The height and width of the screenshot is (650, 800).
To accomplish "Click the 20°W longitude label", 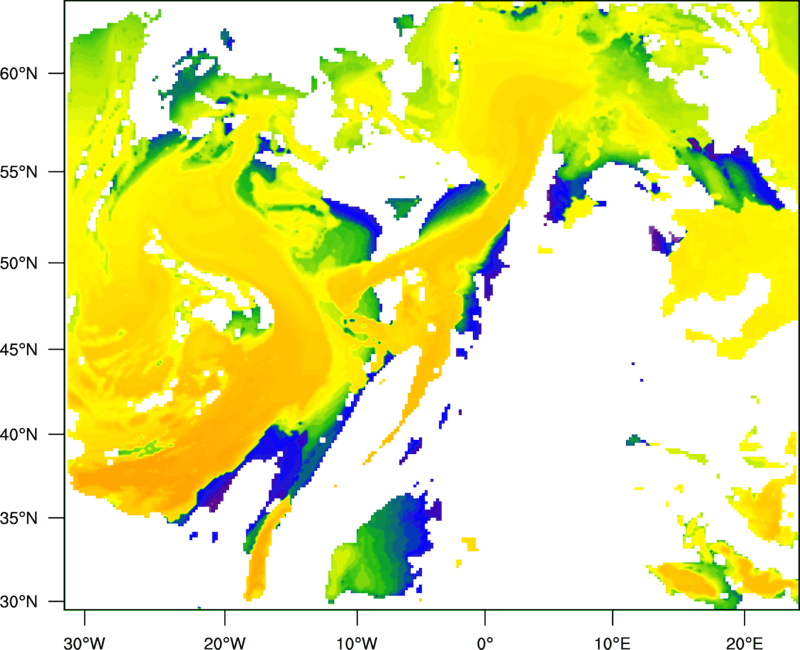I will point(224,643).
